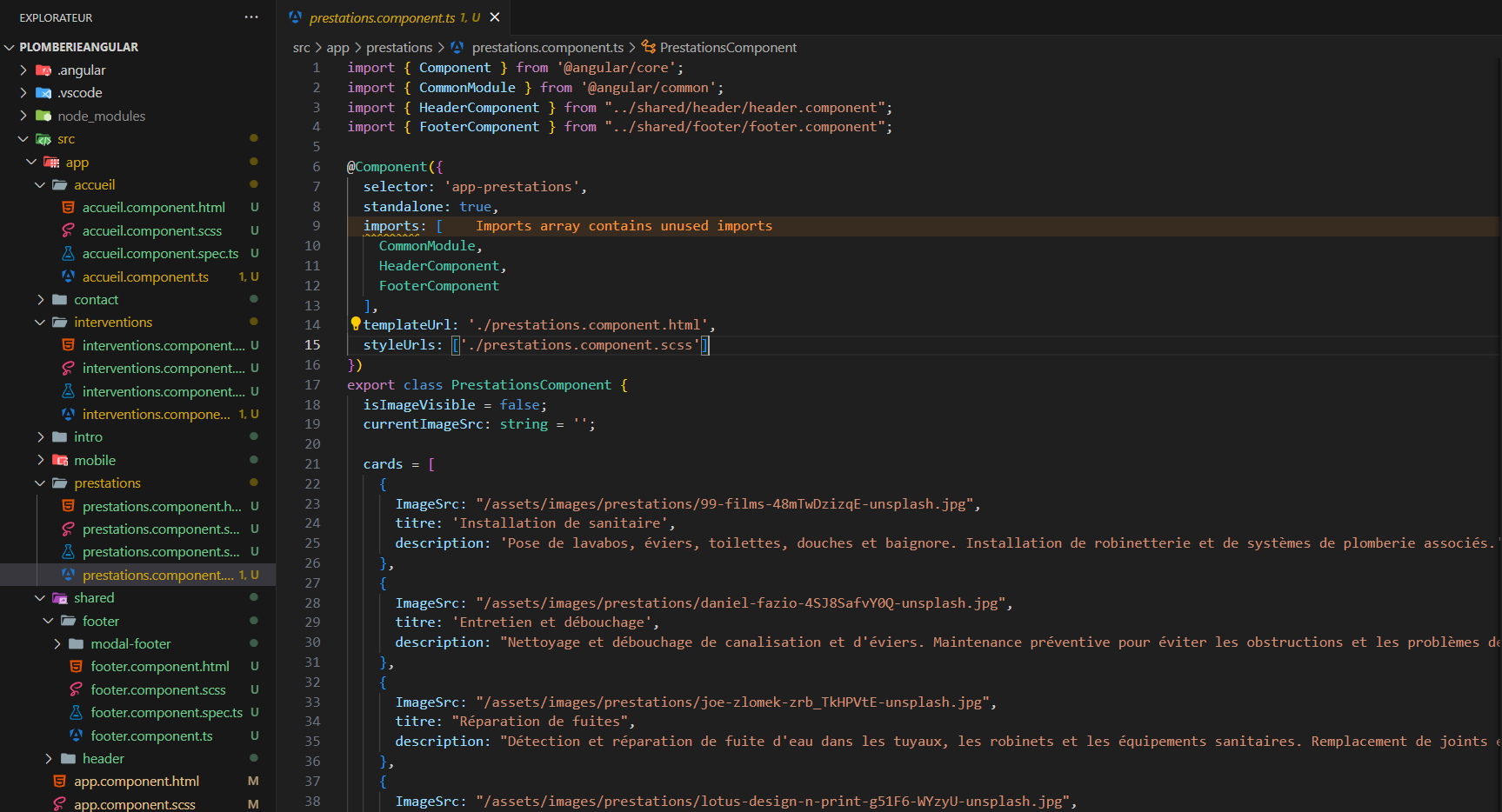Screen dimensions: 1502x812
Task: Click the PrestationsComponent class symbol in breadcrumb
Action: [727, 48]
